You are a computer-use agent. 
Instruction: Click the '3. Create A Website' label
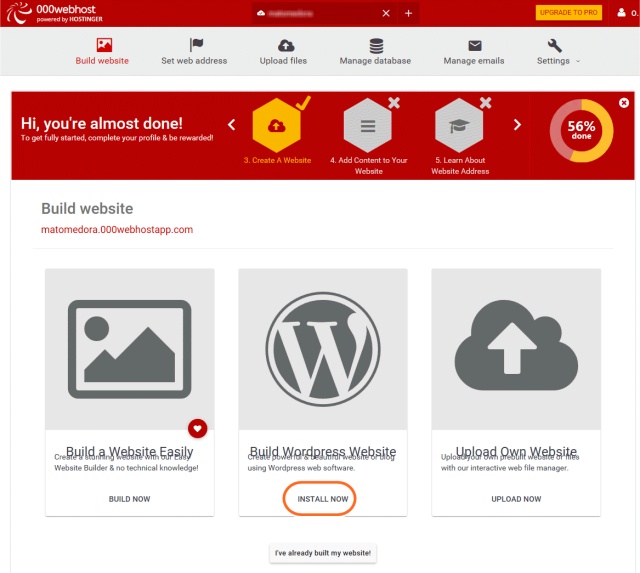point(278,160)
